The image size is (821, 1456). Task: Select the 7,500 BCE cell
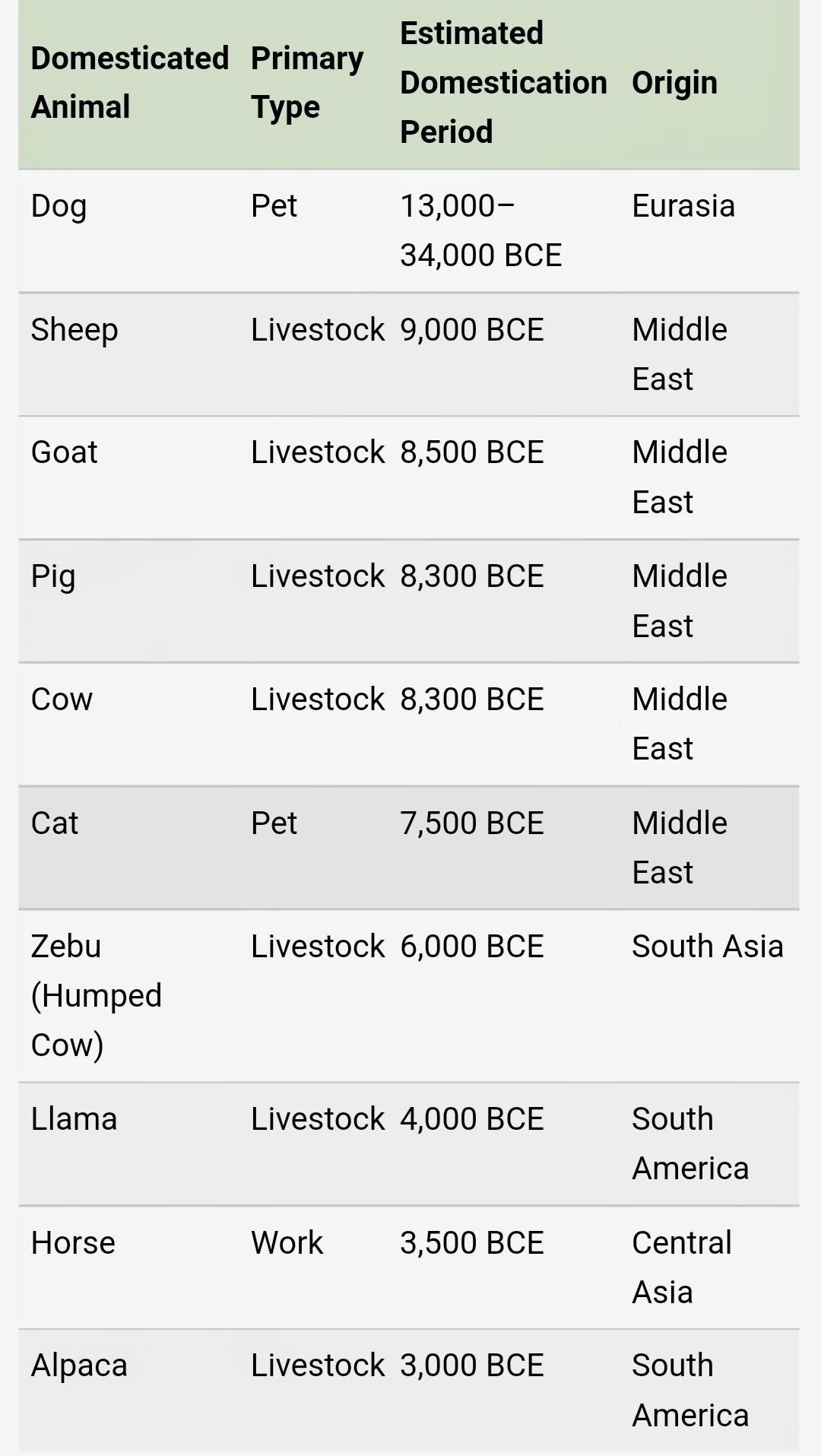[x=472, y=823]
